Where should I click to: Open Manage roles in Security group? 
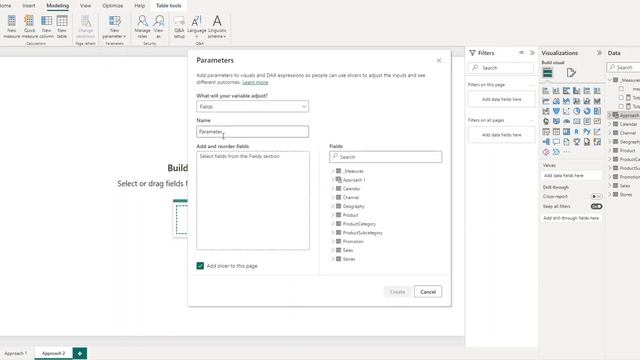(142, 26)
